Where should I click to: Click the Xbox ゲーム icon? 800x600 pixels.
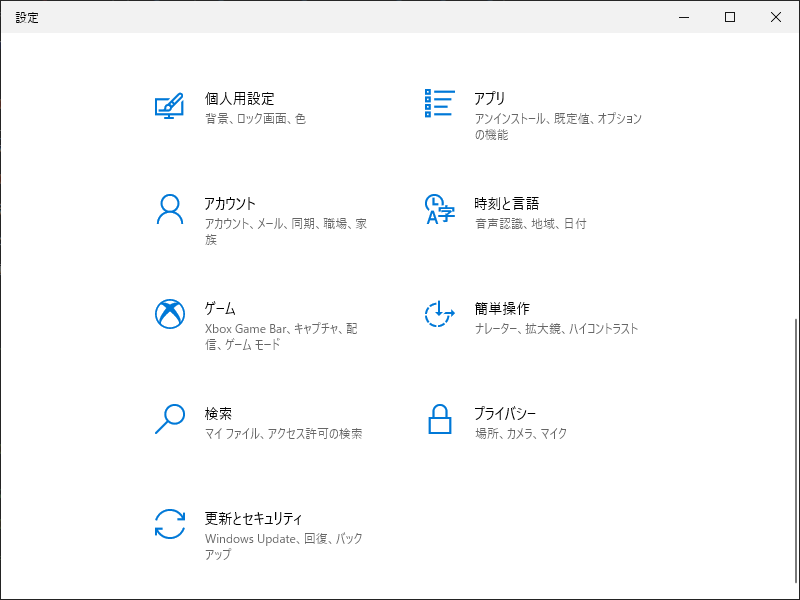click(x=170, y=314)
